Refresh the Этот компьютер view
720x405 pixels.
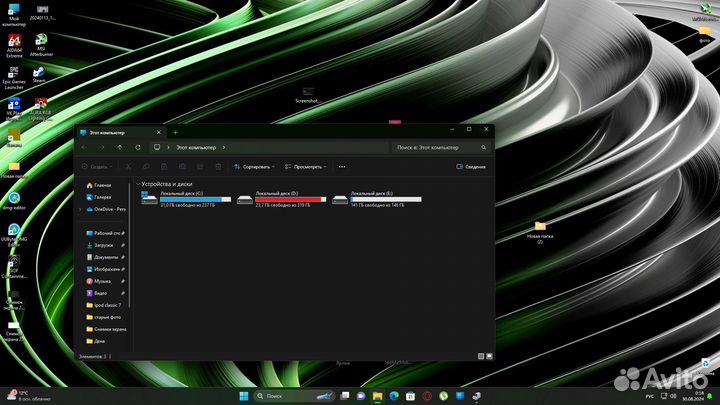coord(136,147)
